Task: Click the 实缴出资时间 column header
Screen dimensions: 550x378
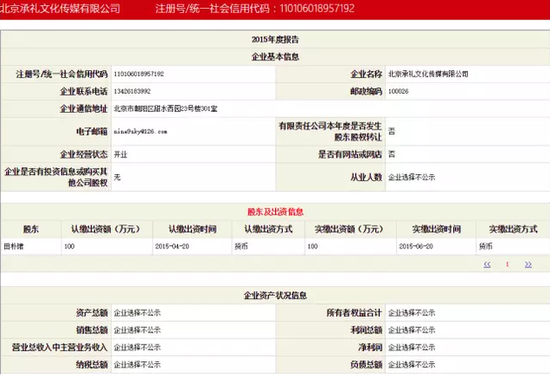Action: point(436,229)
